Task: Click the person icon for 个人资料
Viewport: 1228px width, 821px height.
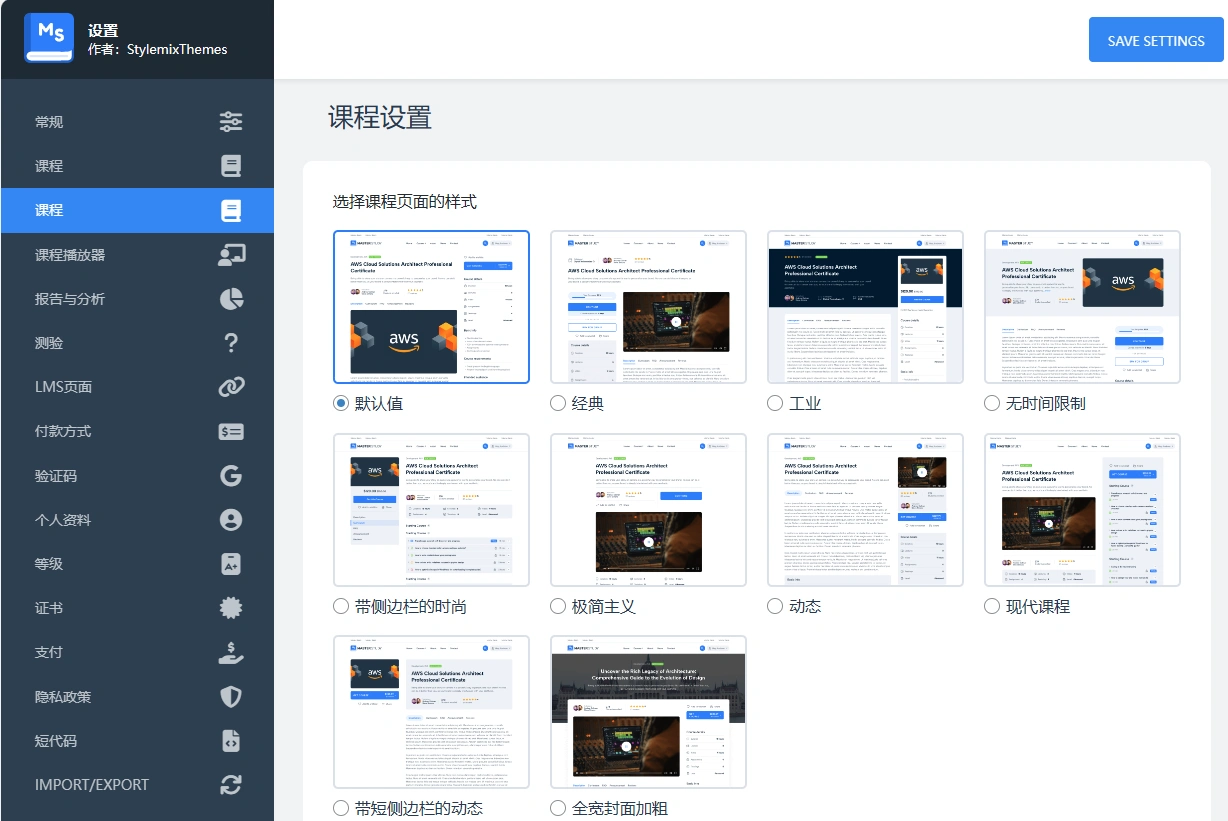Action: pyautogui.click(x=231, y=519)
